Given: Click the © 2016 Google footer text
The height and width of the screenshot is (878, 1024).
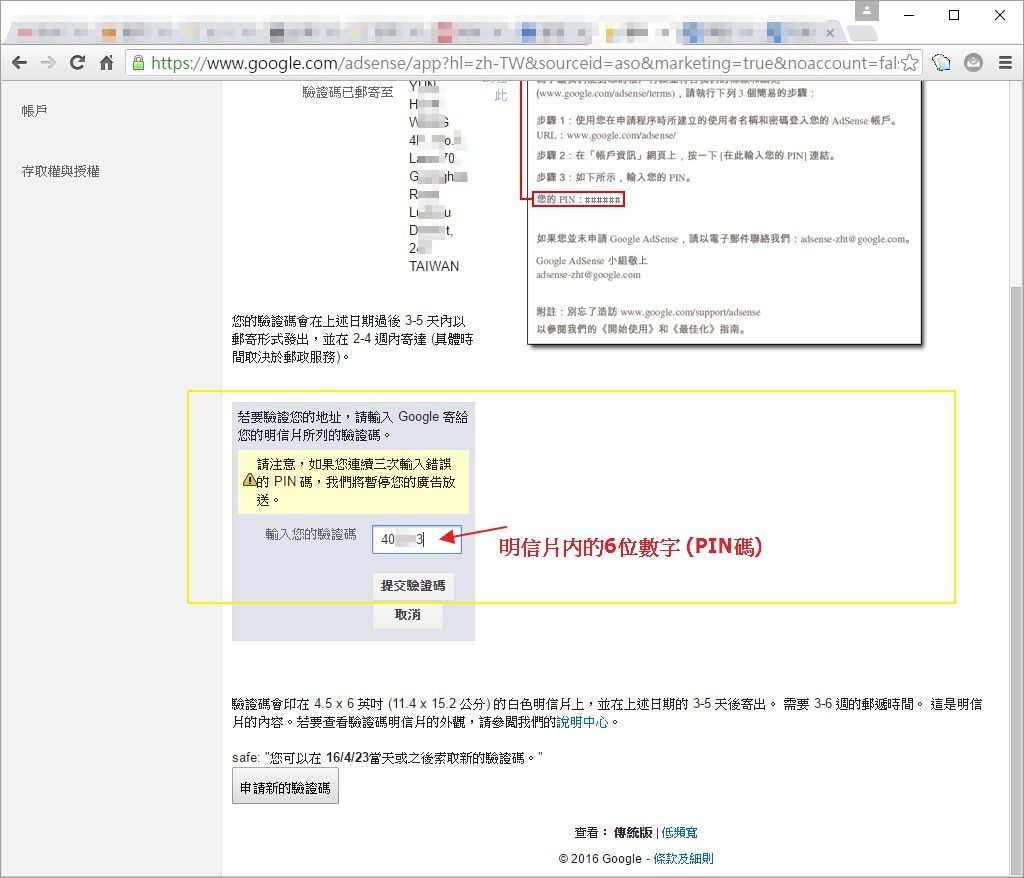Looking at the screenshot, I should pos(600,858).
